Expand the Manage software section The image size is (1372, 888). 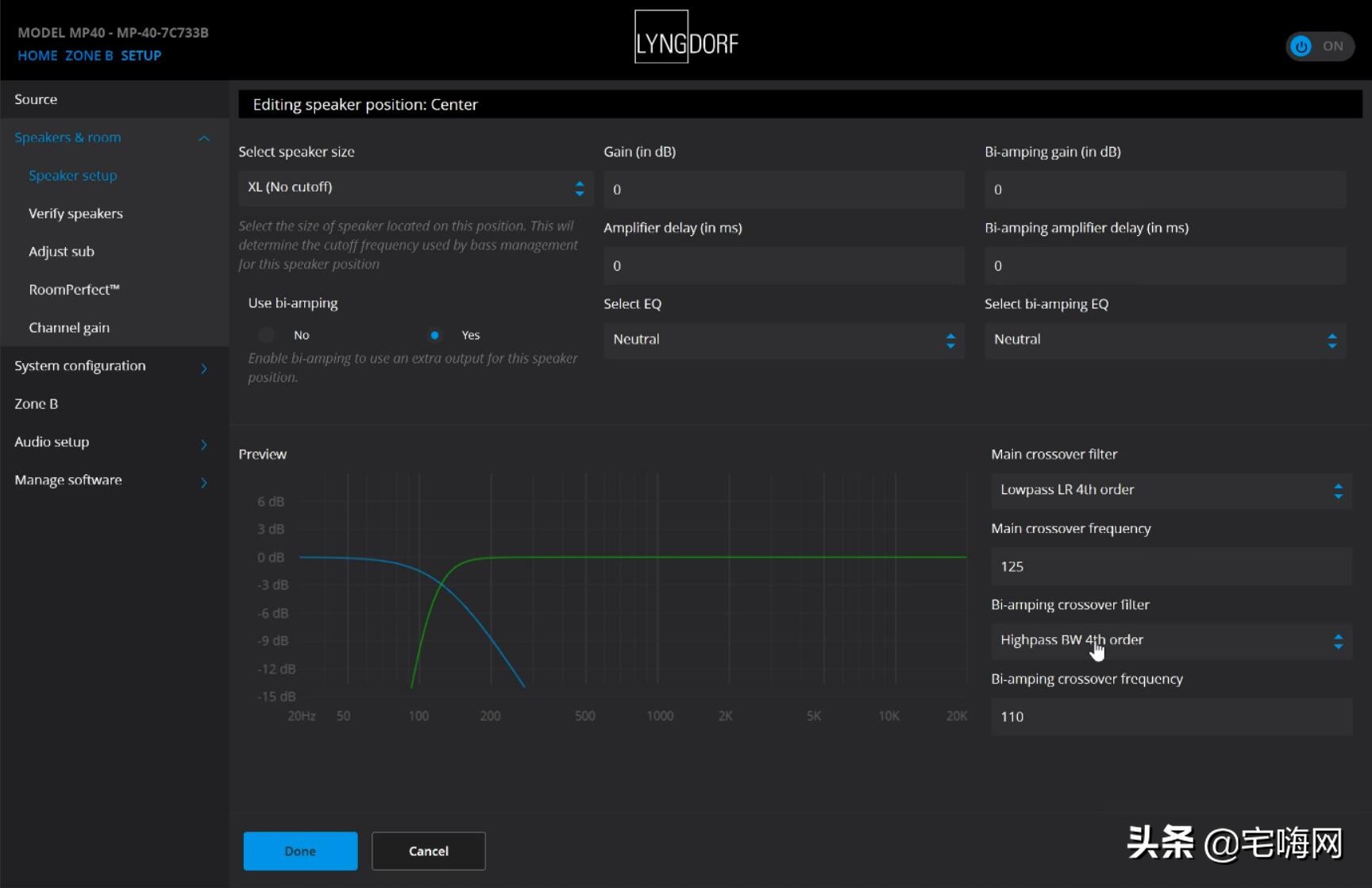pos(204,482)
